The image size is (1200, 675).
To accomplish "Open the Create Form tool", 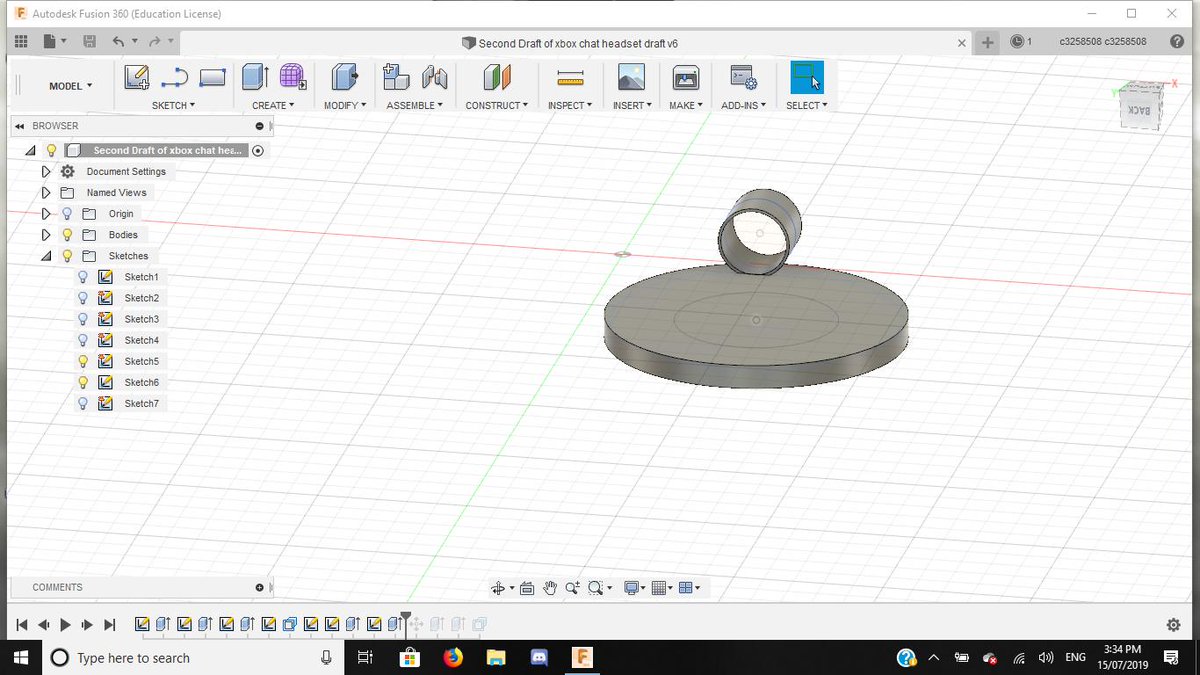I will 292,78.
